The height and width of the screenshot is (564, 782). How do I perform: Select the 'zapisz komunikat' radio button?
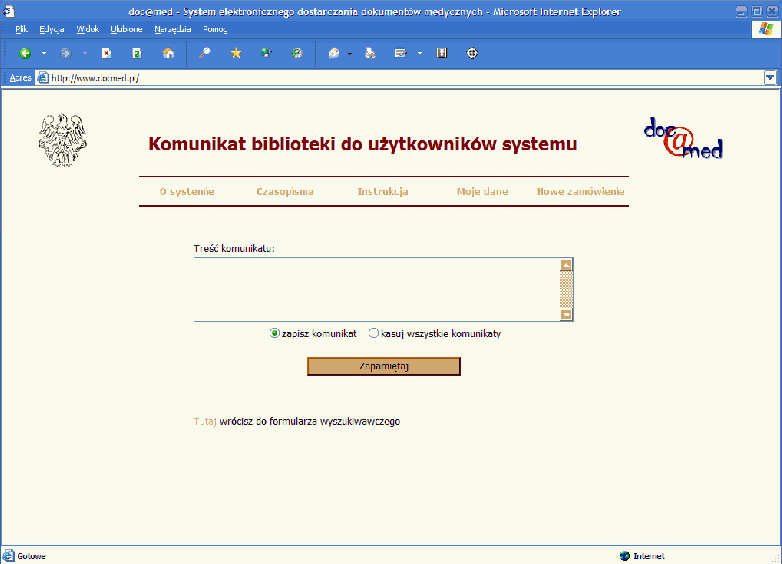click(275, 334)
